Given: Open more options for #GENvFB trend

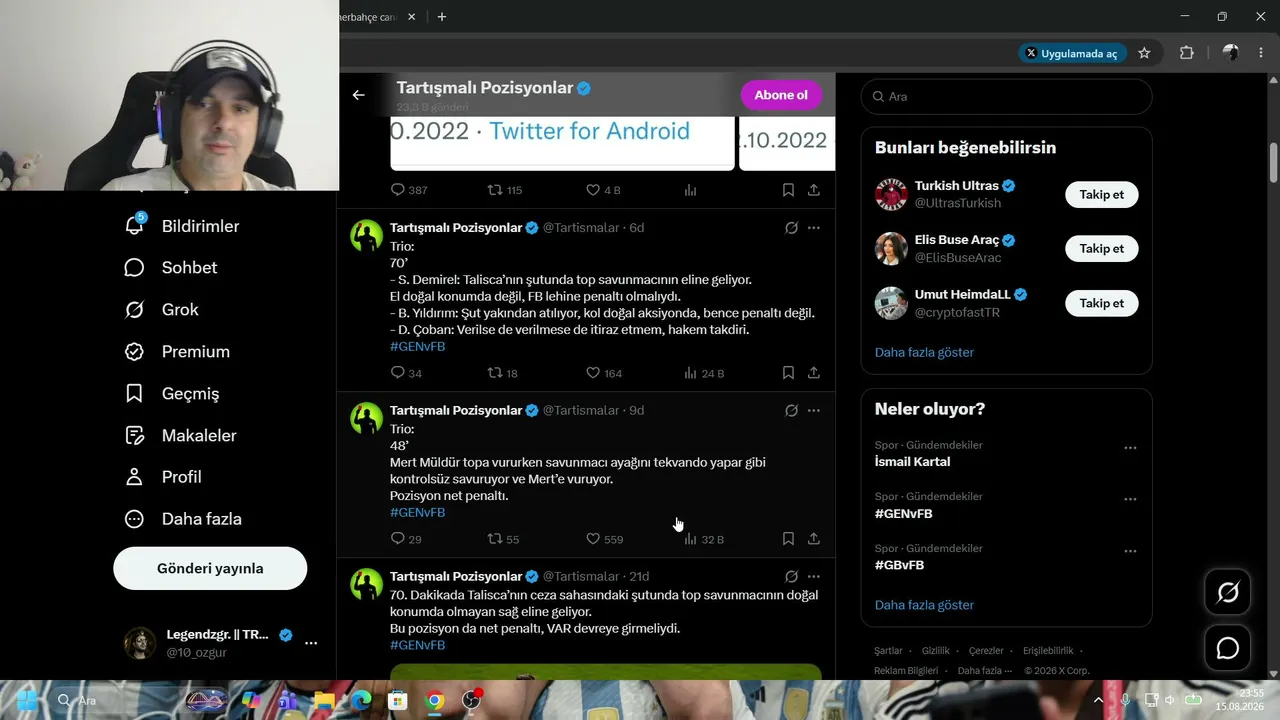Looking at the screenshot, I should 1130,499.
